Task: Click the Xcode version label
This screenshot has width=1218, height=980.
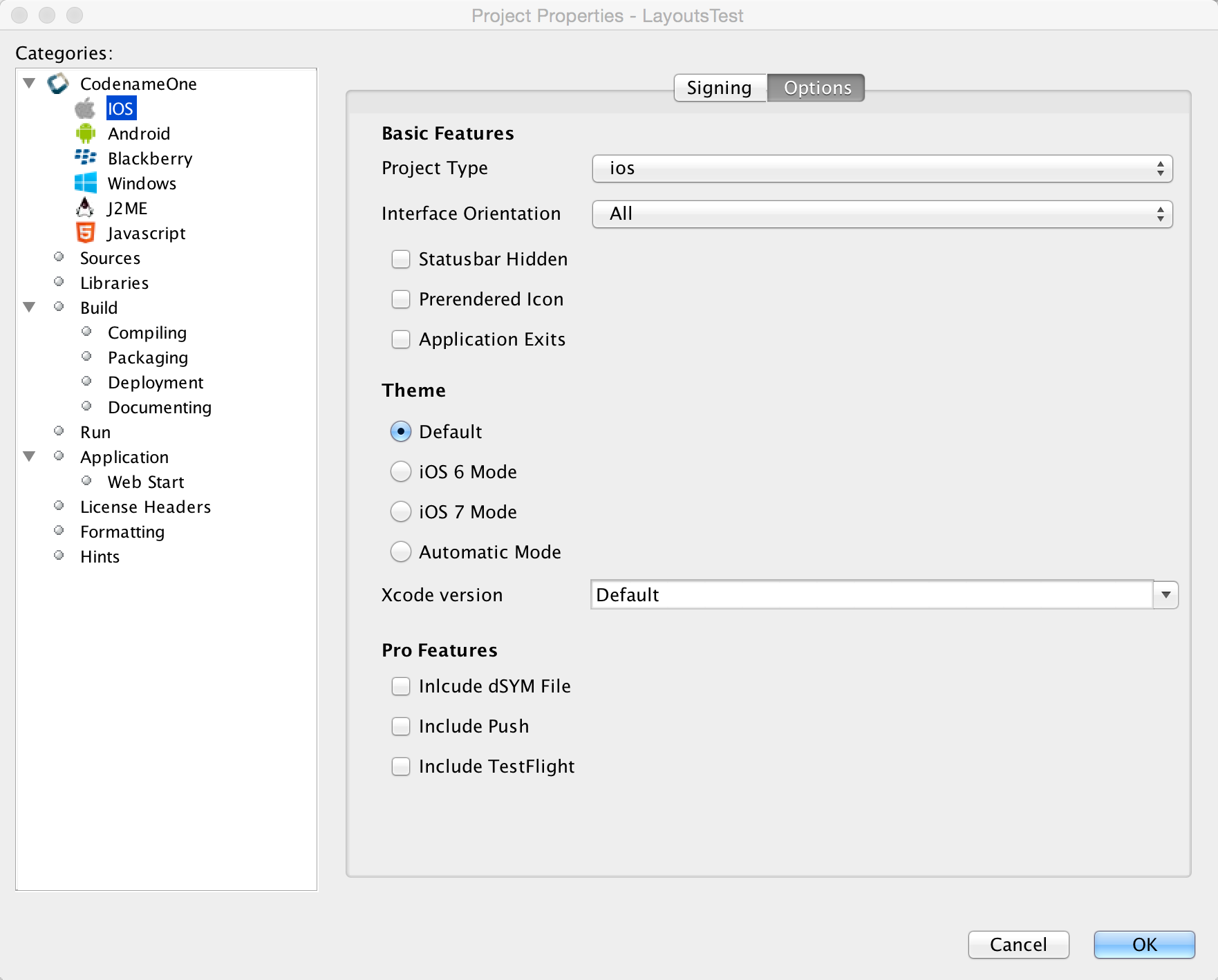Action: pyautogui.click(x=442, y=595)
